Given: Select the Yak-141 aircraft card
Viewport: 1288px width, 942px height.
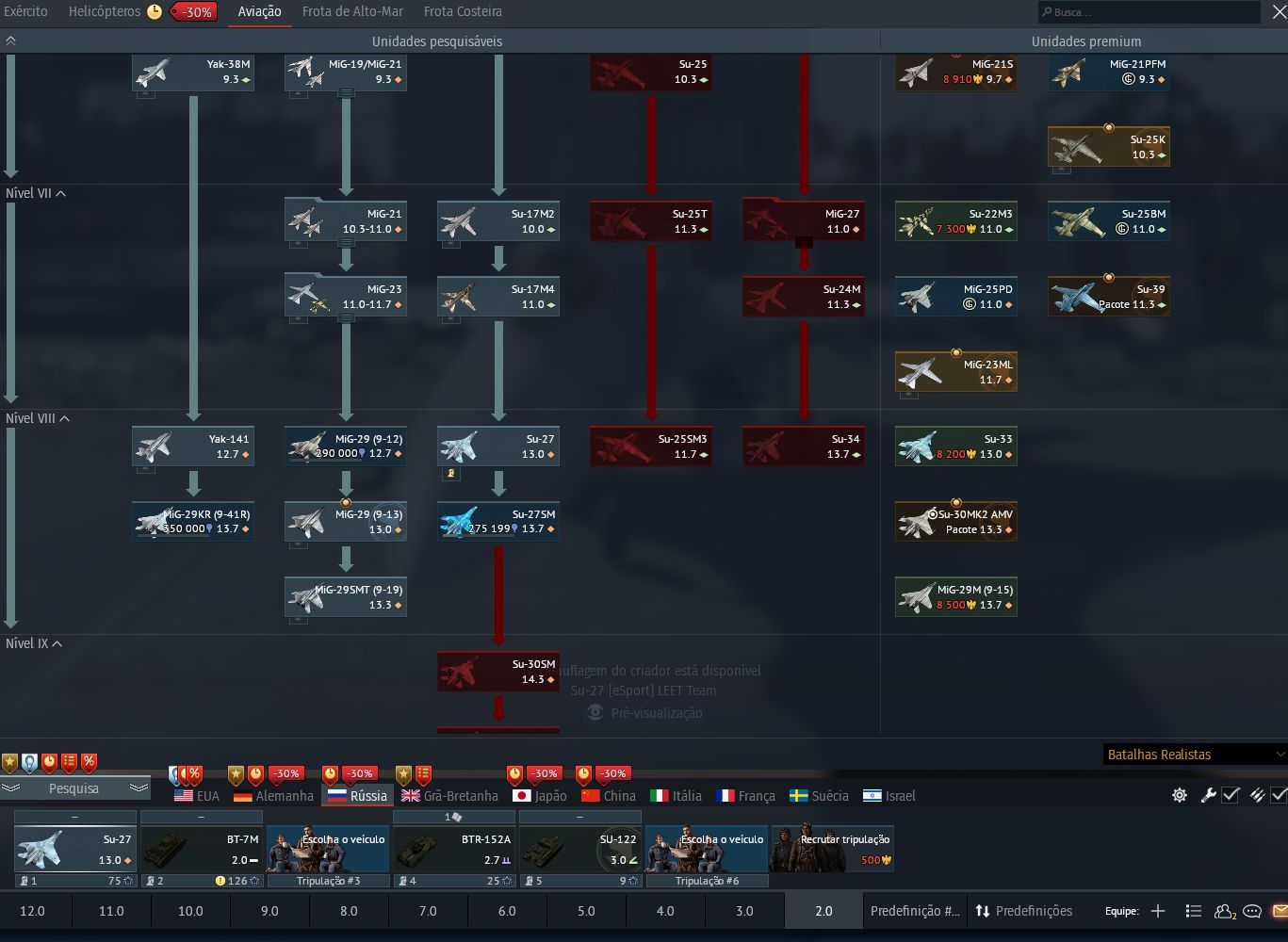Looking at the screenshot, I should click(193, 447).
